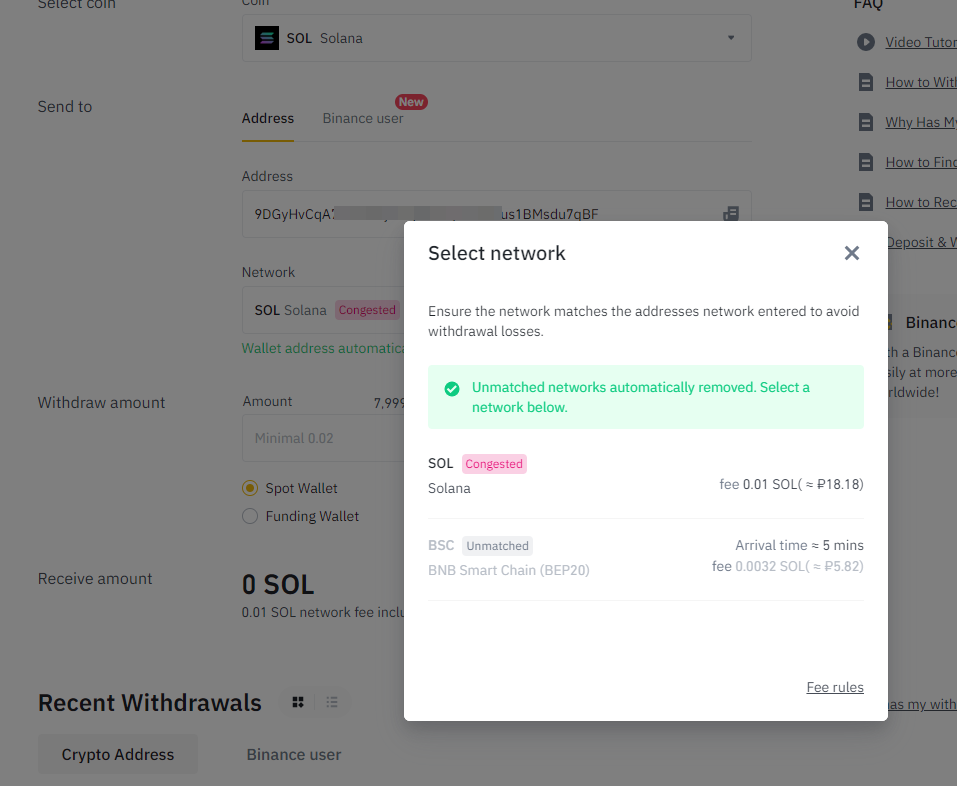Select the Binance user tab in Recent Withdrawals
This screenshot has height=786, width=957.
(x=294, y=754)
